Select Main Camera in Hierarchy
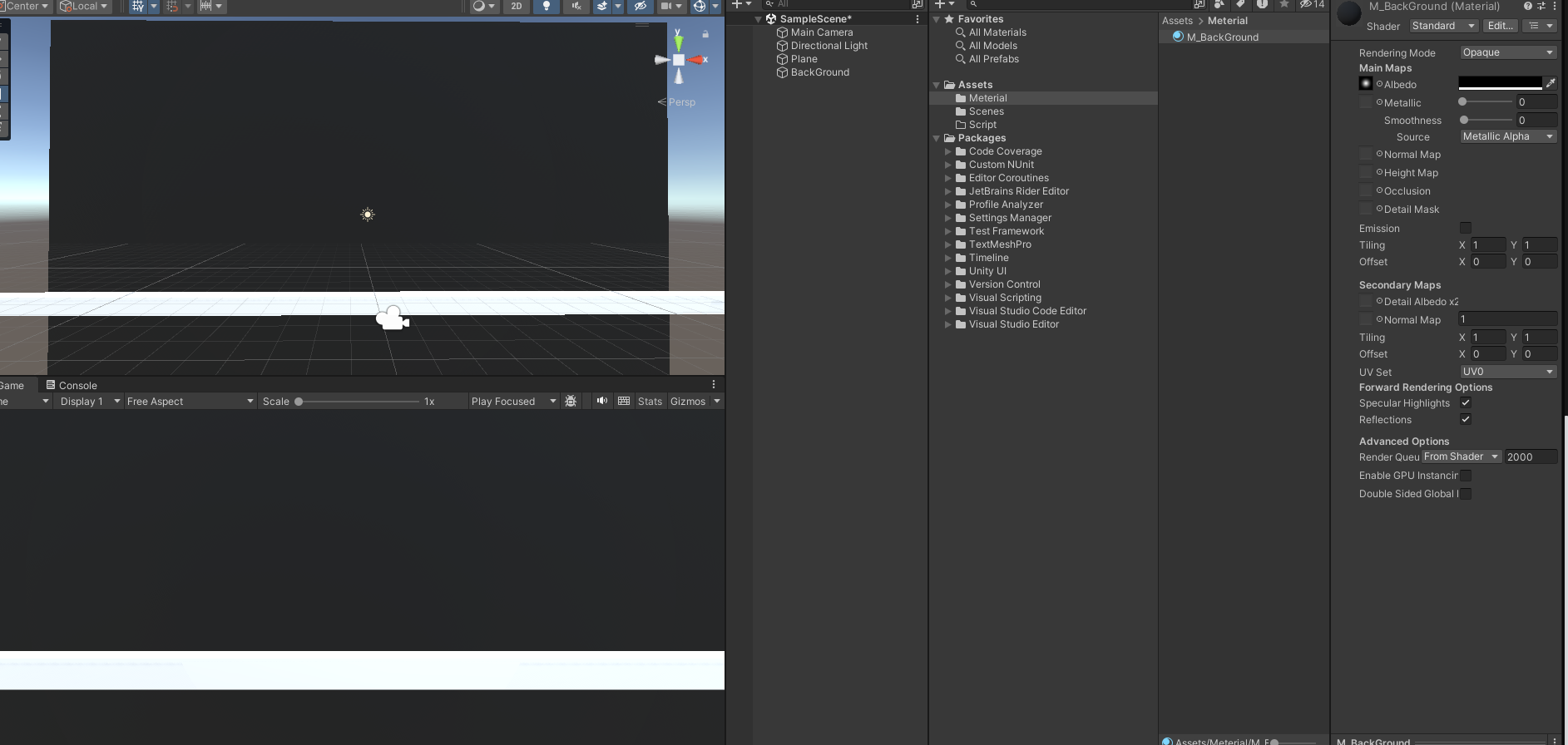The height and width of the screenshot is (745, 1568). coord(821,32)
